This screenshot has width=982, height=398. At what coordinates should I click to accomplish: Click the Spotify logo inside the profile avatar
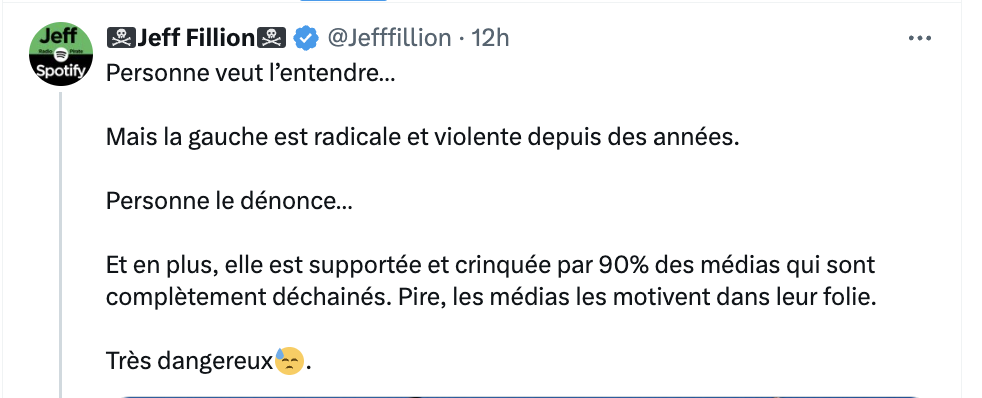click(x=61, y=55)
